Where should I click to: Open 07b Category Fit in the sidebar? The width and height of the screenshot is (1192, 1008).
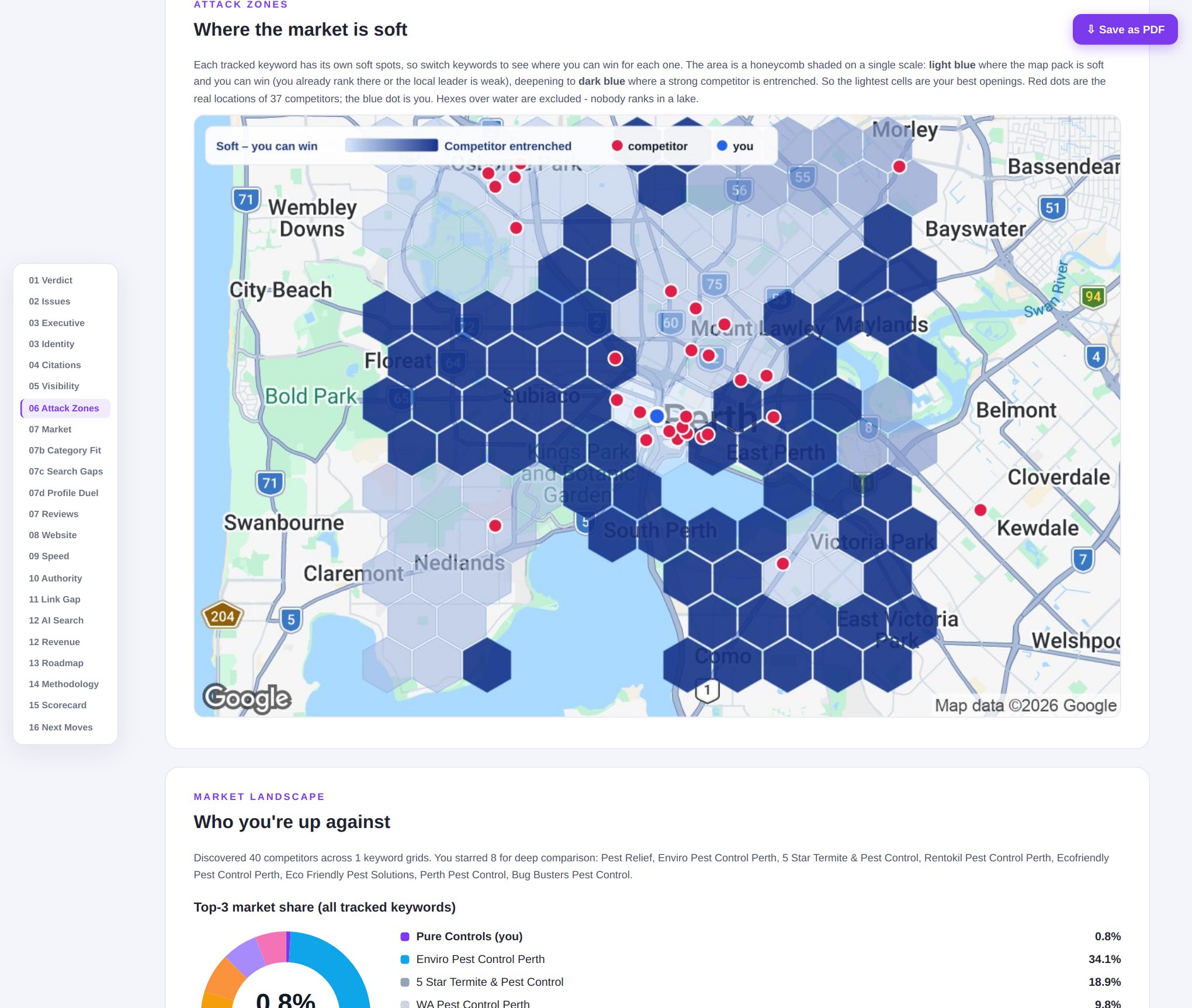coord(65,451)
